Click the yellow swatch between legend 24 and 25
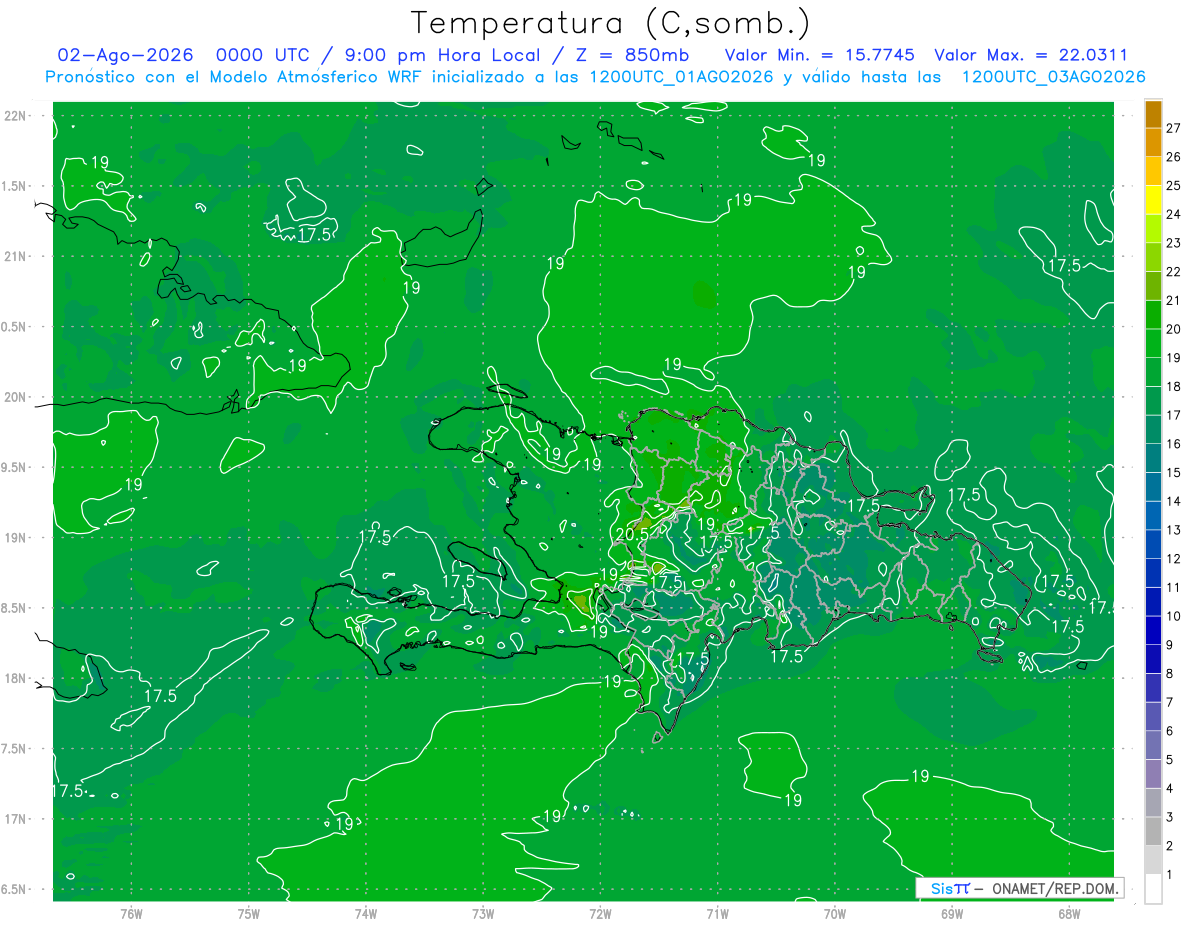 pos(1153,199)
